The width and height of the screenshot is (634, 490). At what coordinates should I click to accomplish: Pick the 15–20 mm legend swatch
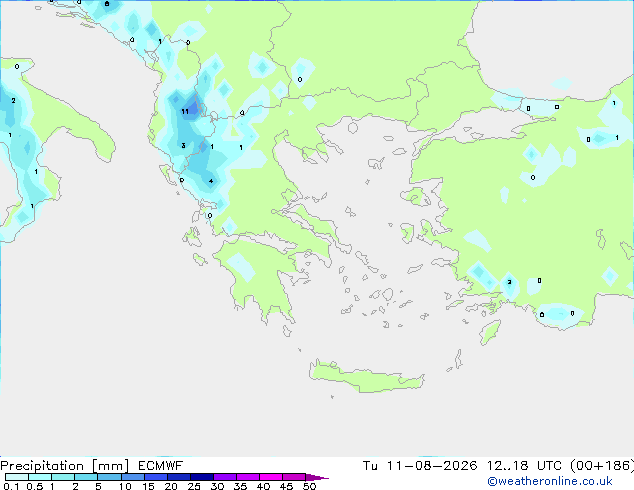(x=156, y=477)
